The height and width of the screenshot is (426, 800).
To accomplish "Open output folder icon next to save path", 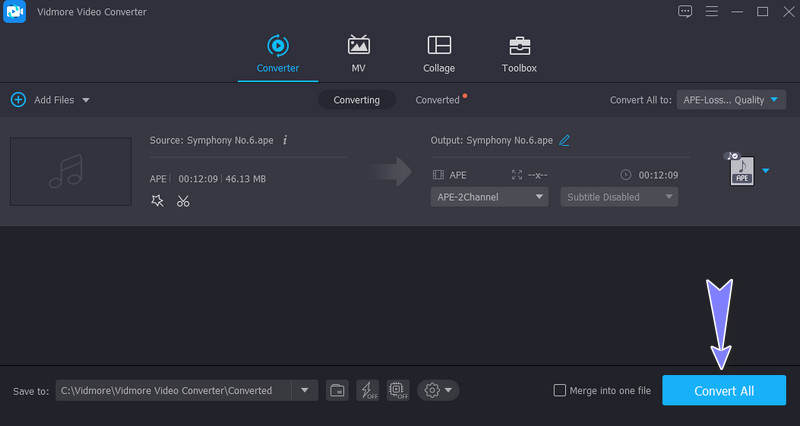I will click(337, 390).
